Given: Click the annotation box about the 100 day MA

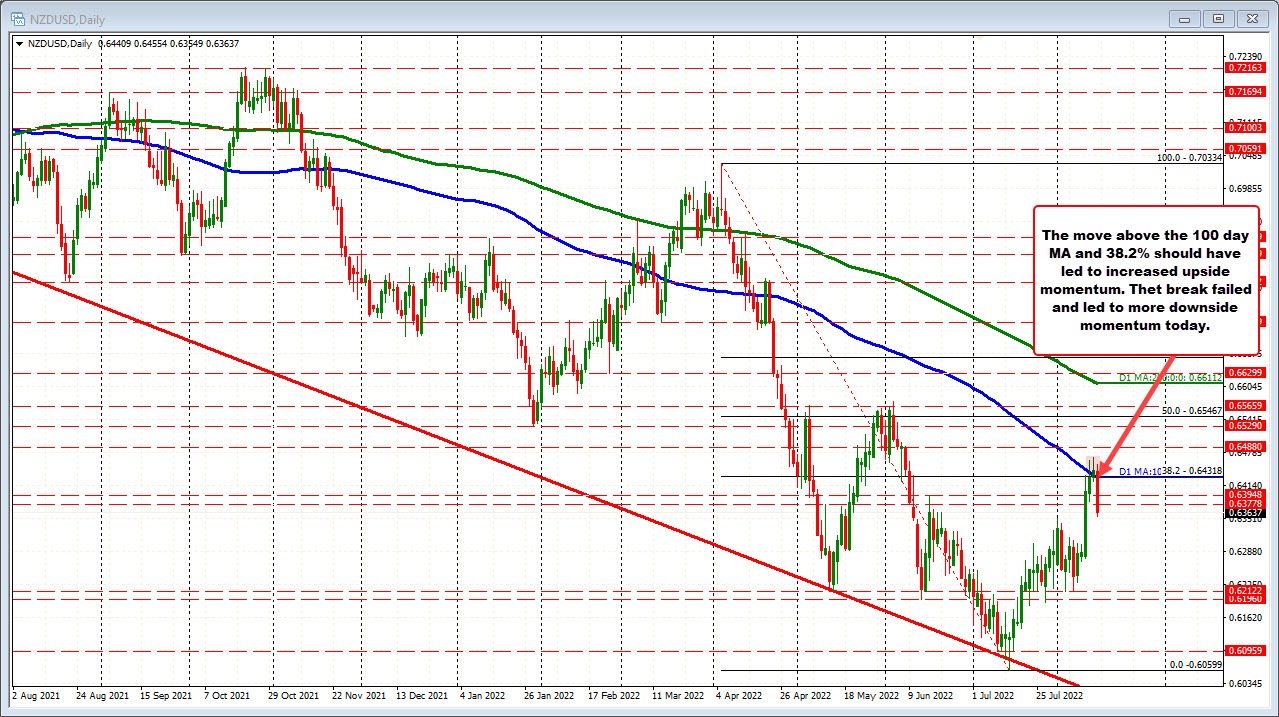Looking at the screenshot, I should (1144, 280).
